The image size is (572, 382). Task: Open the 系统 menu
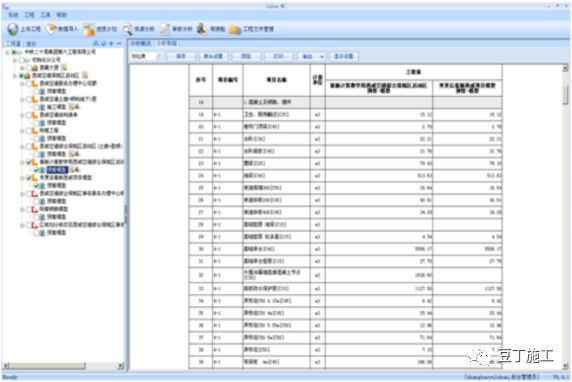pos(13,15)
